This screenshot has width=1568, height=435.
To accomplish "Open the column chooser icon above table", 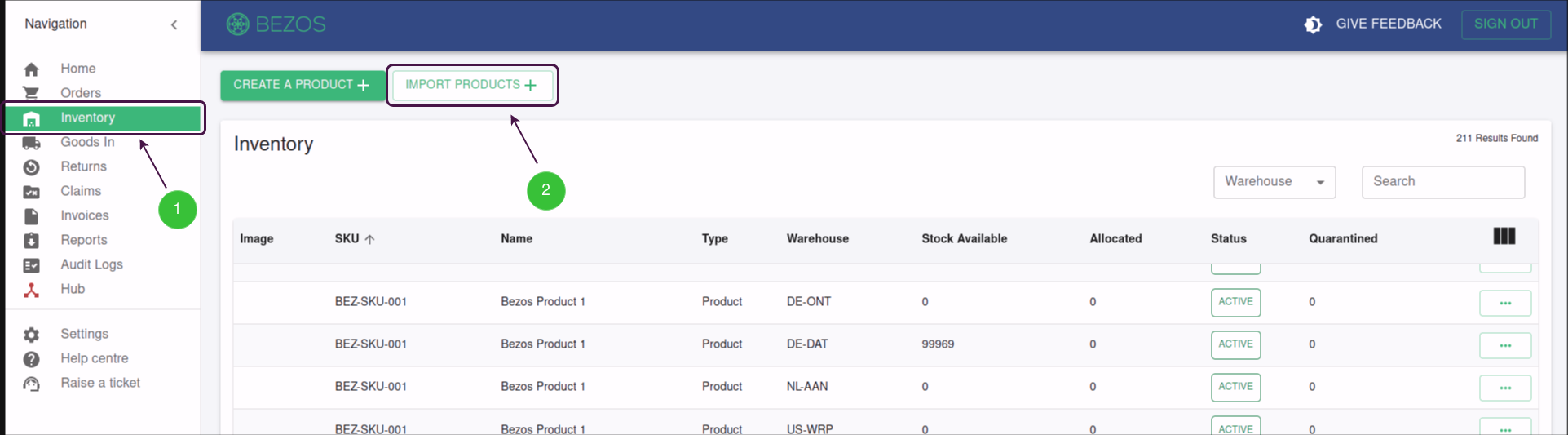I will click(x=1504, y=237).
